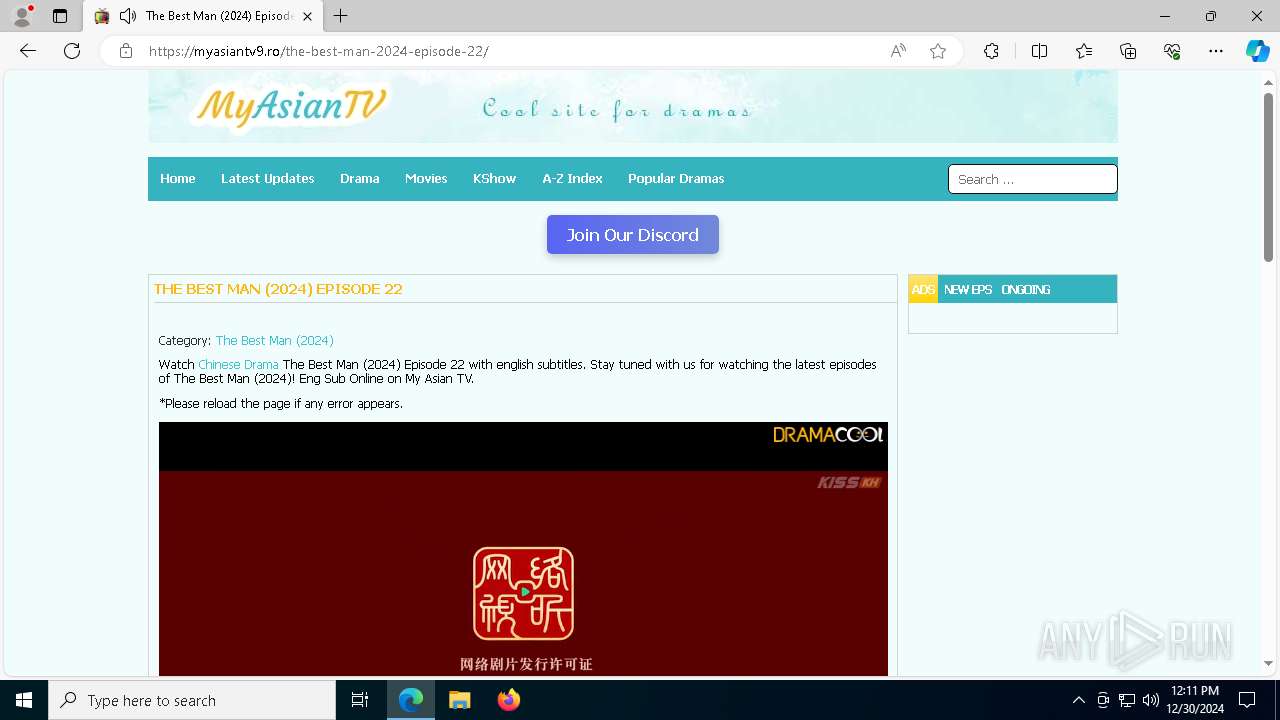This screenshot has height=720, width=1280.
Task: Open Chinese Drama link
Action: (x=238, y=364)
